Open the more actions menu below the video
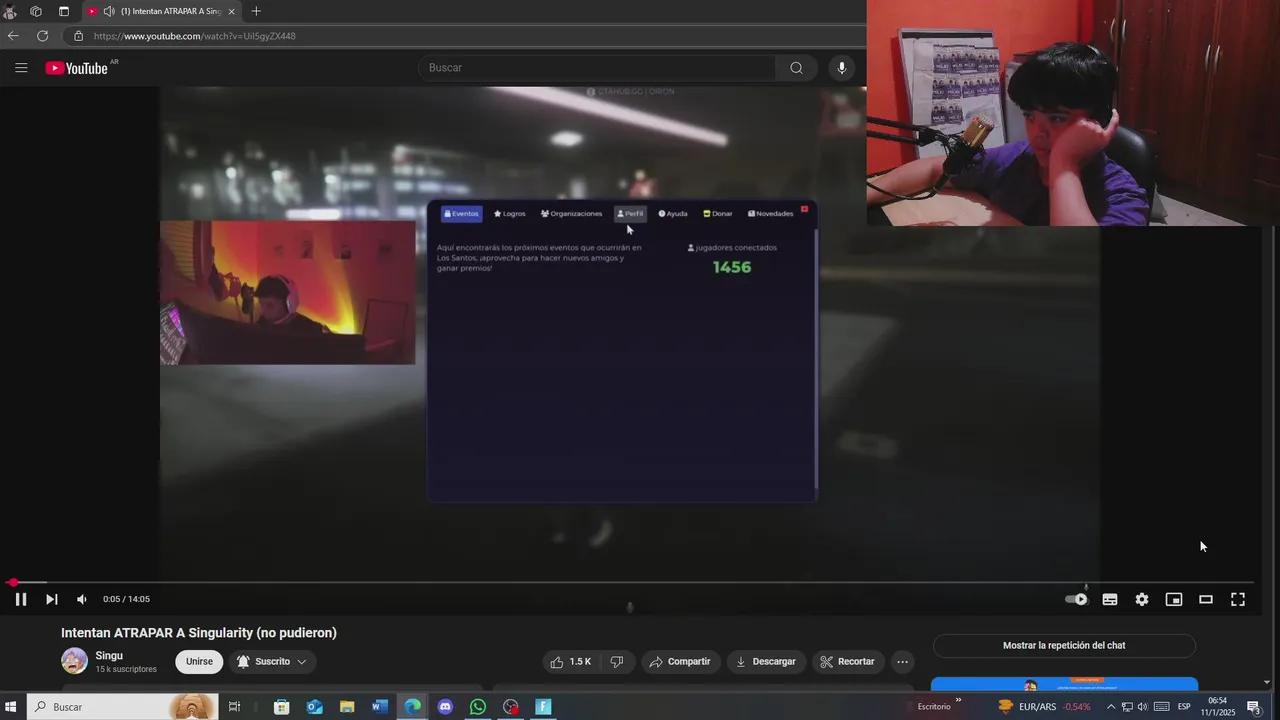This screenshot has width=1280, height=720. (x=902, y=661)
